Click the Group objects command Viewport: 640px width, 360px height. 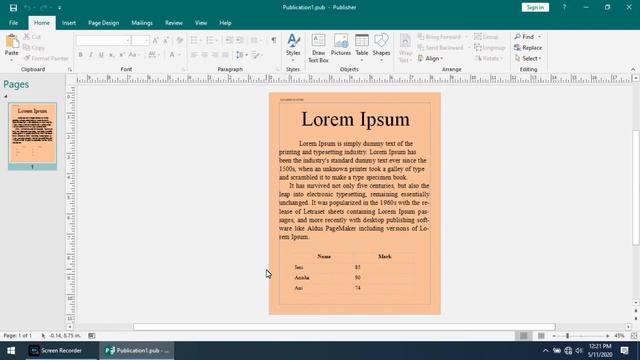[x=487, y=37]
